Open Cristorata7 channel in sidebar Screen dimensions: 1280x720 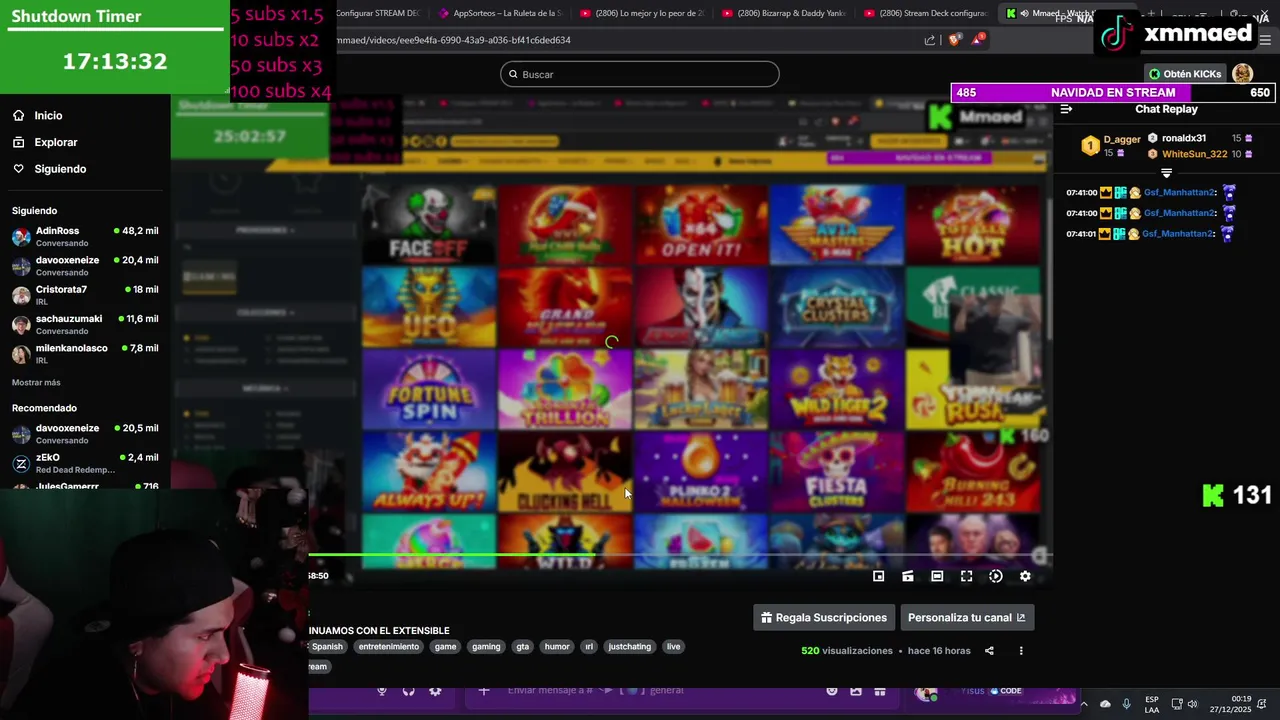(x=85, y=295)
